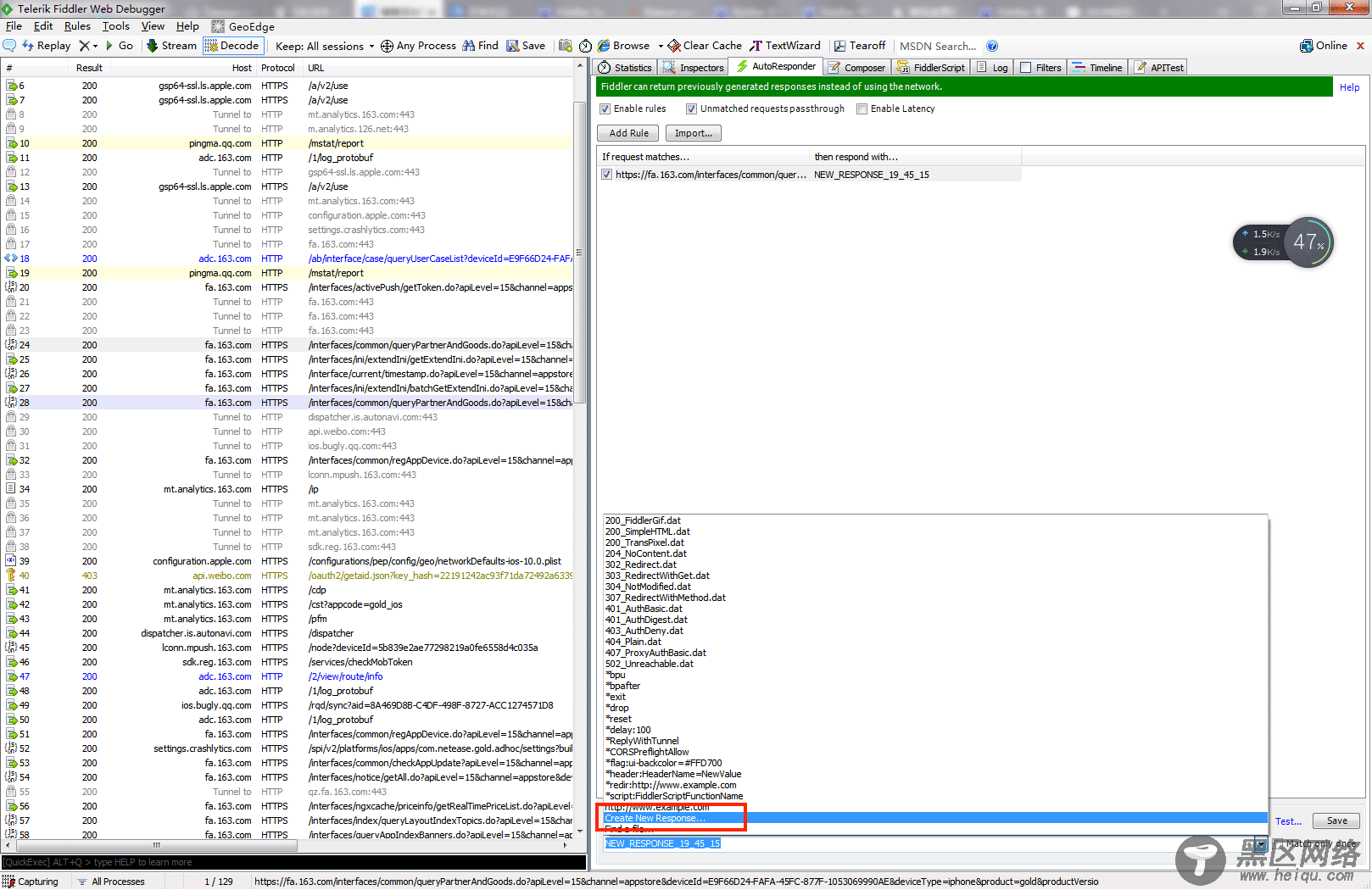Click the camera screenshot toolbar icon
The height and width of the screenshot is (890, 1372).
click(x=566, y=46)
